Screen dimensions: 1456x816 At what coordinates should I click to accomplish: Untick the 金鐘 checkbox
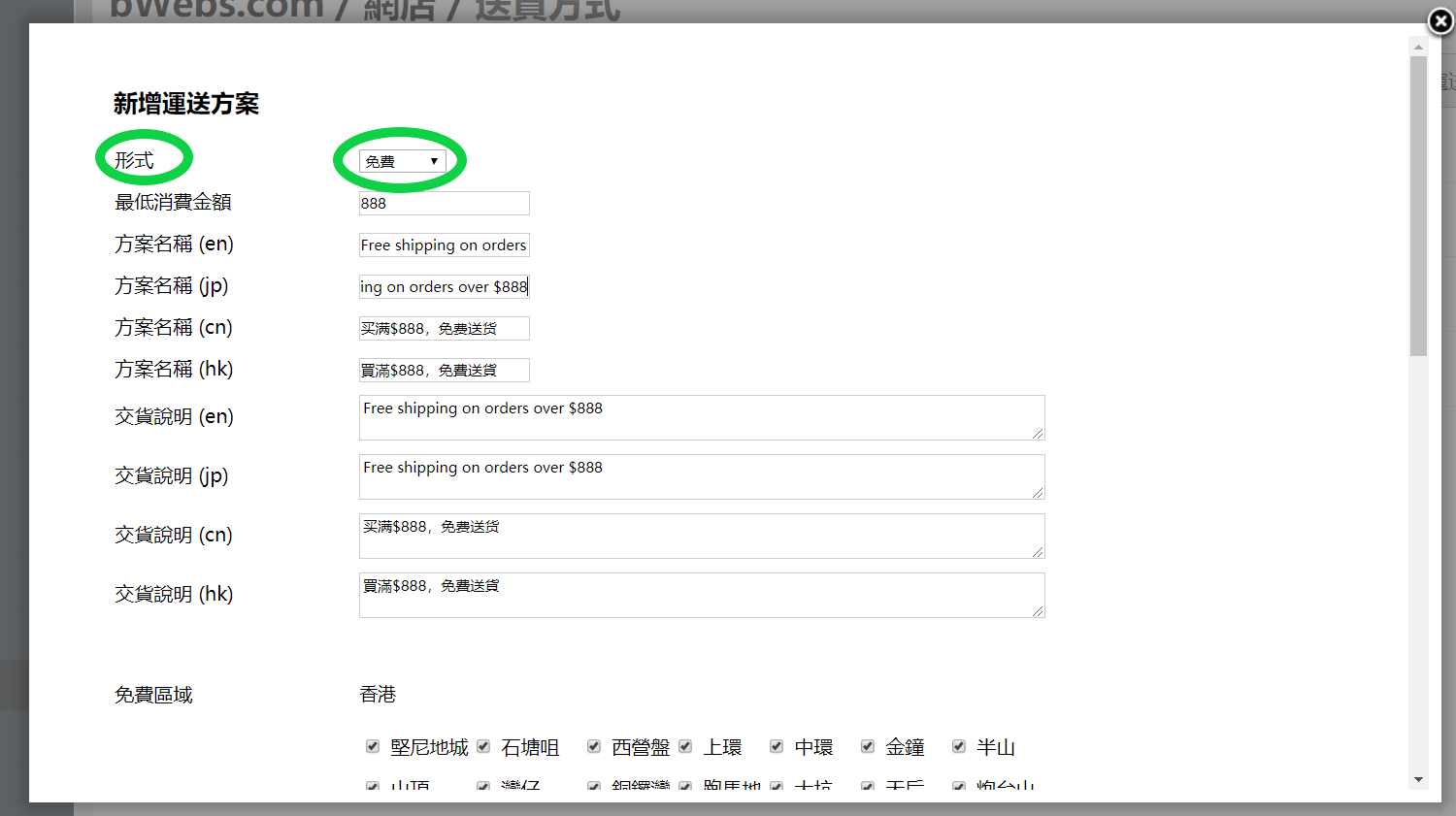(868, 746)
